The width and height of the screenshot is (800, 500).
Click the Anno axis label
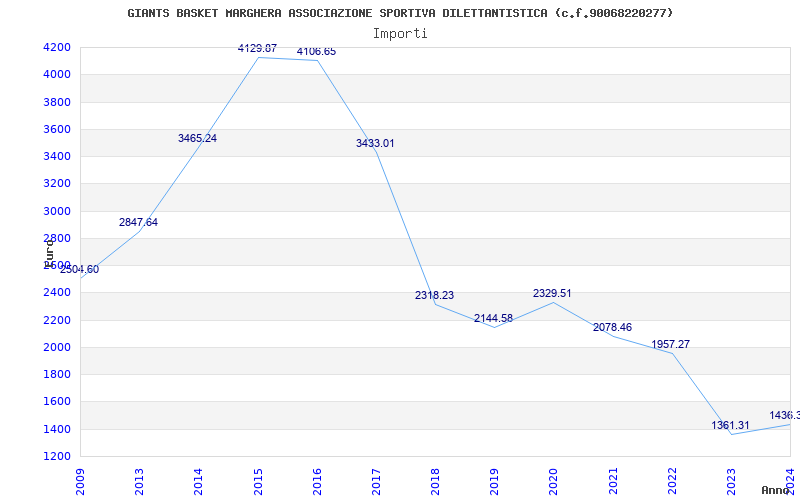774,490
